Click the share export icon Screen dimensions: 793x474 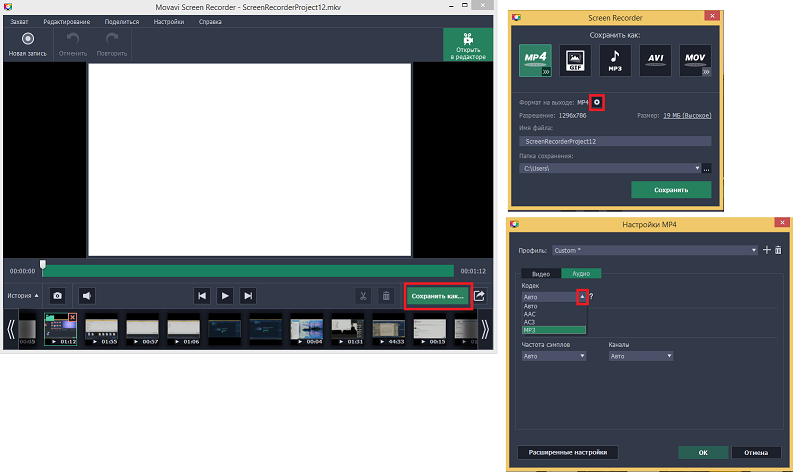pyautogui.click(x=479, y=296)
